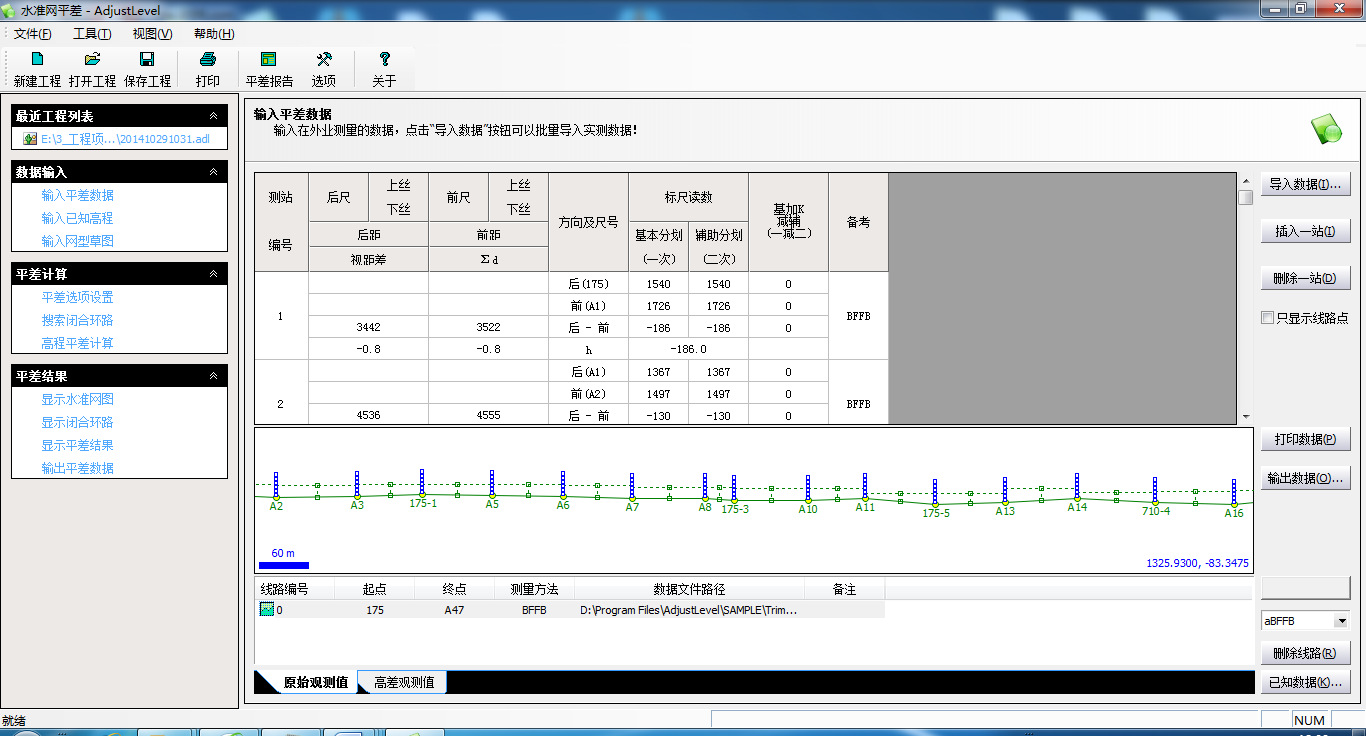
Task: Click the file icon beside the recent project path
Action: click(x=29, y=138)
